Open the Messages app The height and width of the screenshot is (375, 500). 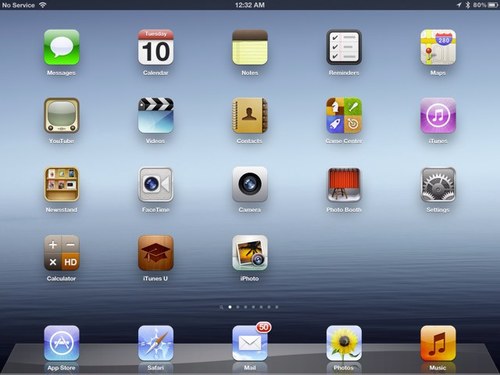pos(62,47)
